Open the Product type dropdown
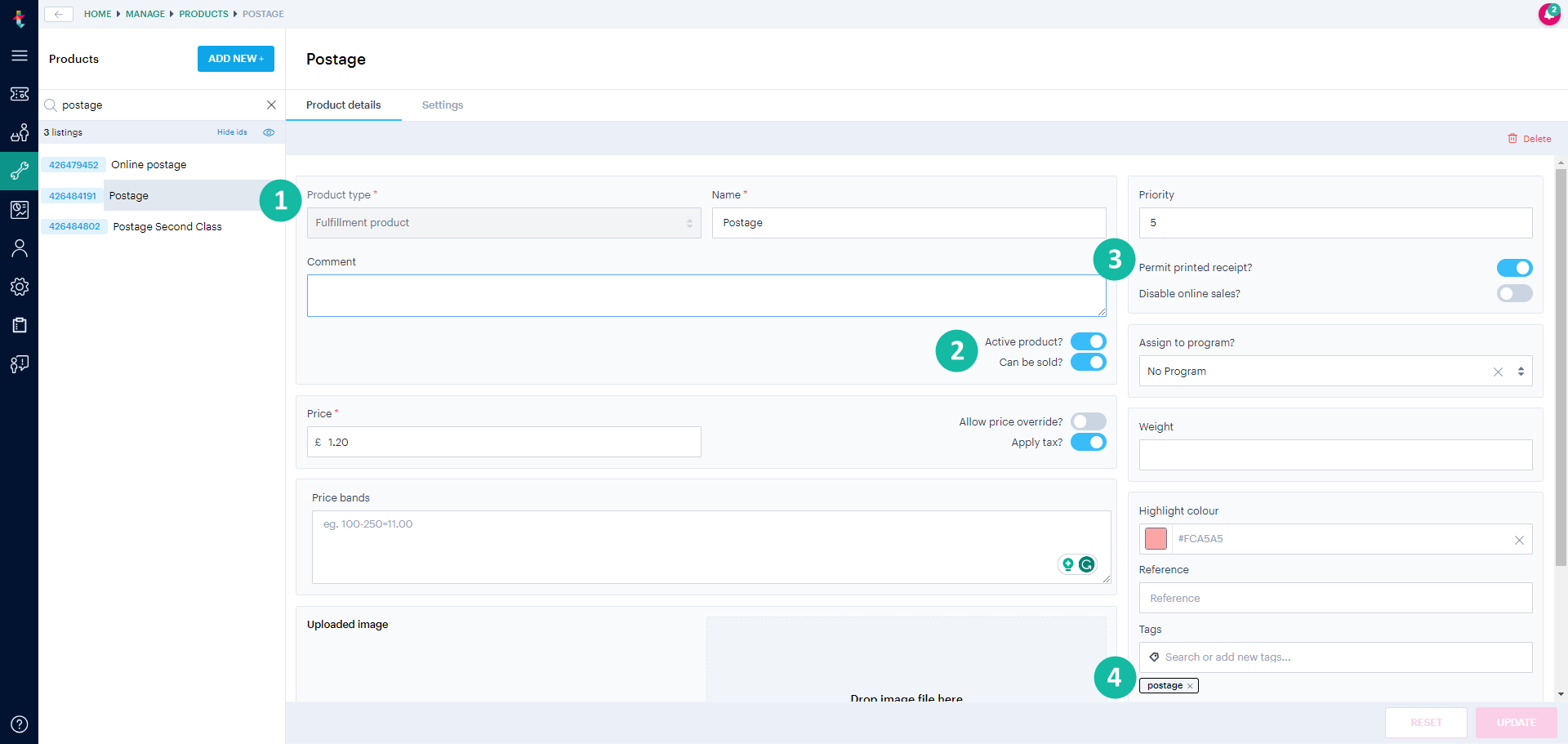This screenshot has width=1568, height=744. click(504, 223)
